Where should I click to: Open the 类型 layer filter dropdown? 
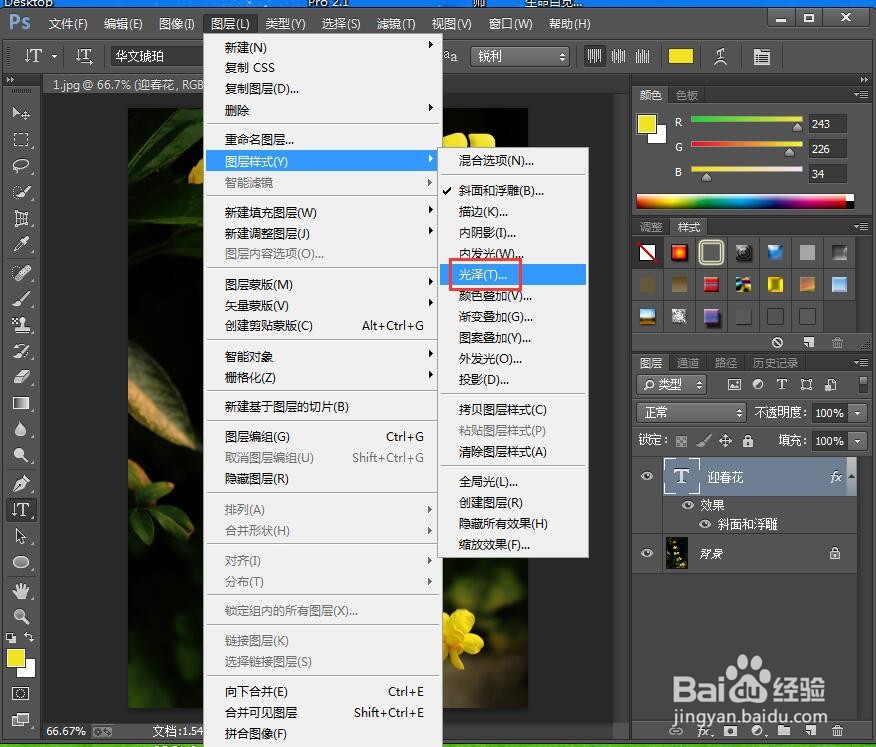tap(671, 384)
